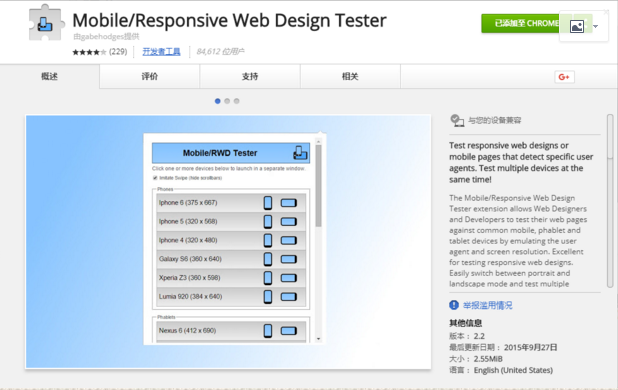The width and height of the screenshot is (618, 390).
Task: Click the Mobile/RWD Tester blue header
Action: pos(231,153)
